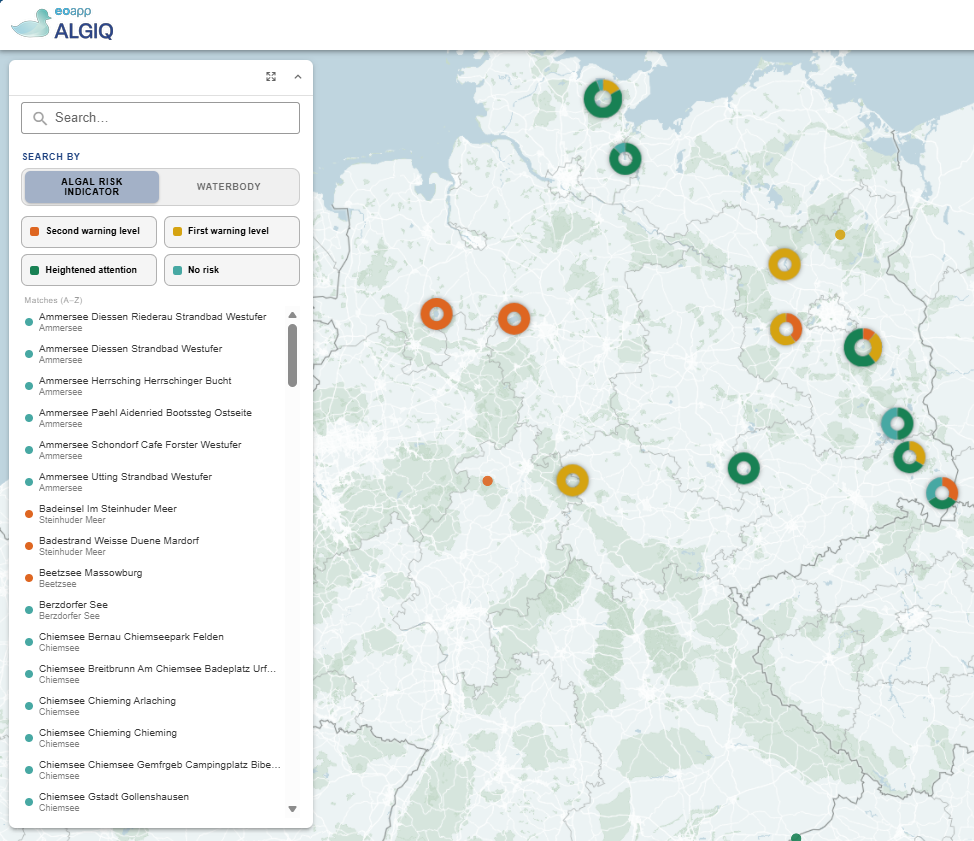Click the half teal, half green ring marker

tap(897, 424)
